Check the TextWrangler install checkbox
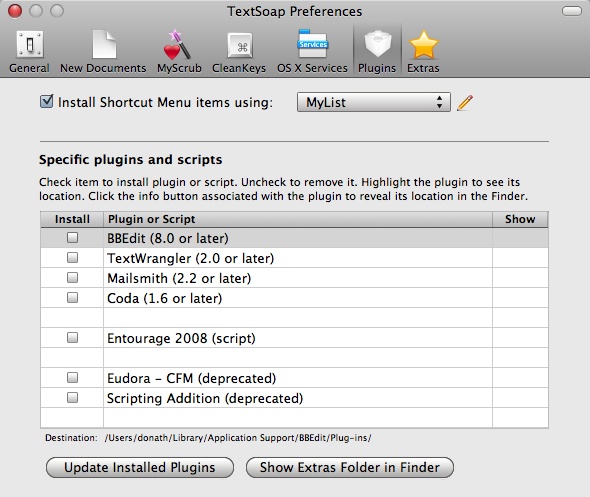This screenshot has height=497, width=590. coord(72,258)
